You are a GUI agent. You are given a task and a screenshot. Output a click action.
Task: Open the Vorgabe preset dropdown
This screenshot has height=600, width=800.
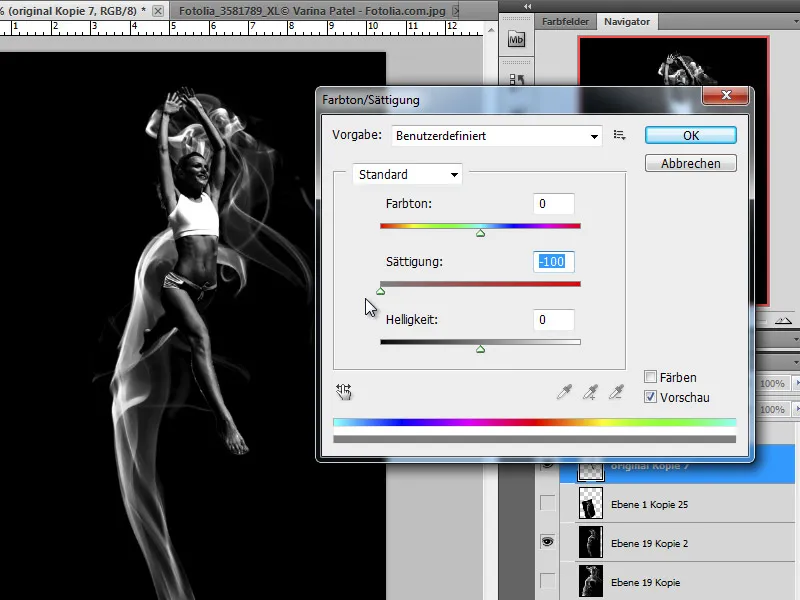[496, 136]
